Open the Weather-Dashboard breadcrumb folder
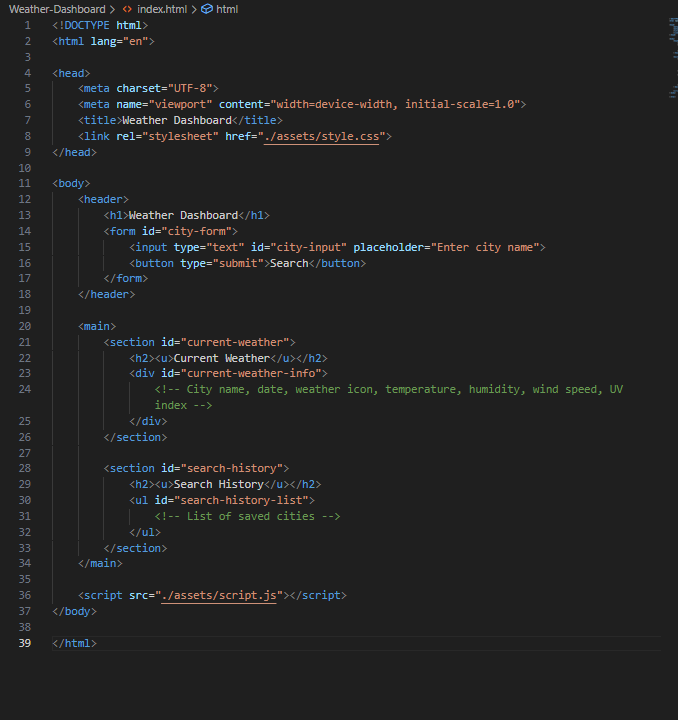This screenshot has width=678, height=720. pos(57,9)
